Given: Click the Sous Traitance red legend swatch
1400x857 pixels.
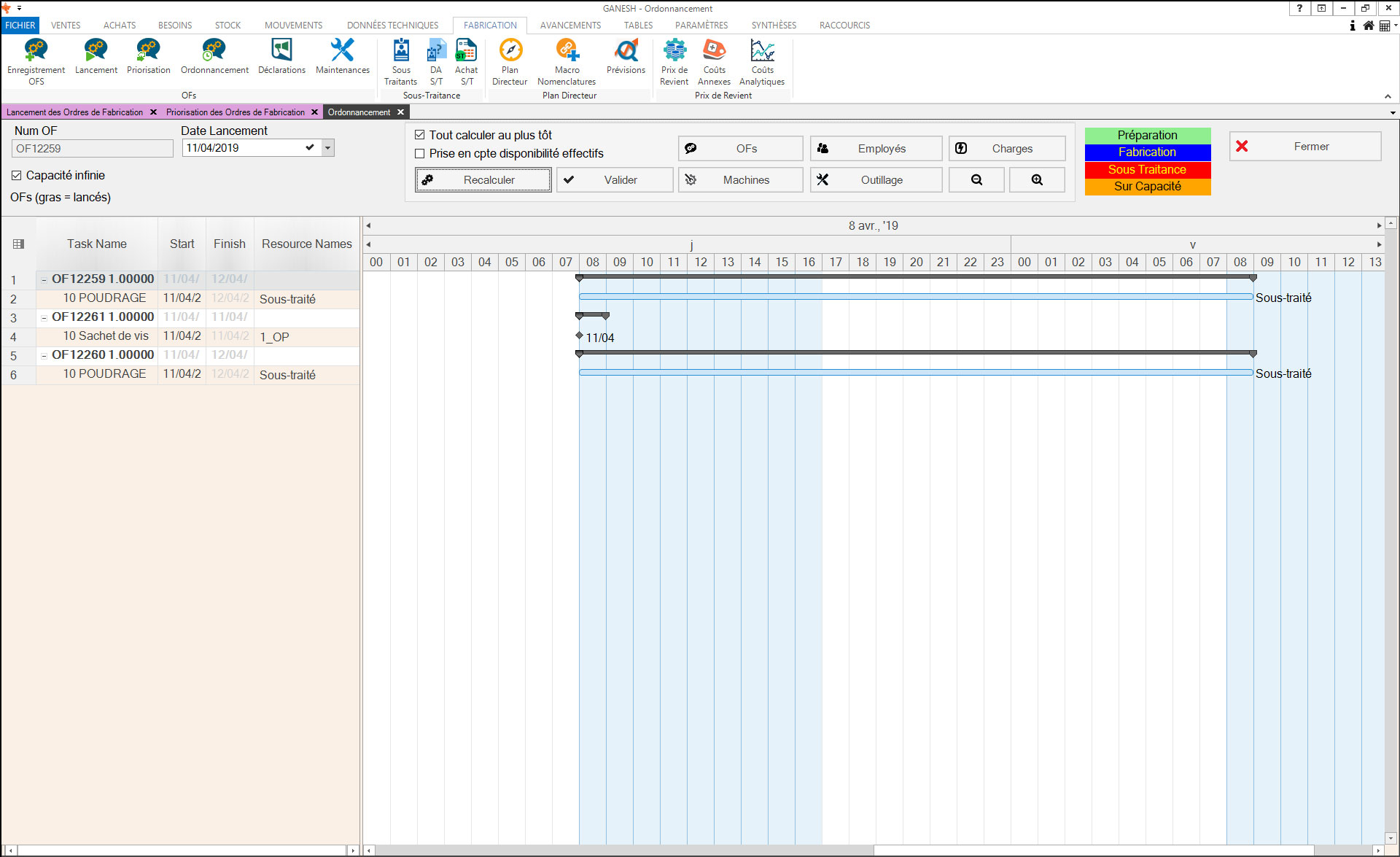Looking at the screenshot, I should (x=1147, y=169).
